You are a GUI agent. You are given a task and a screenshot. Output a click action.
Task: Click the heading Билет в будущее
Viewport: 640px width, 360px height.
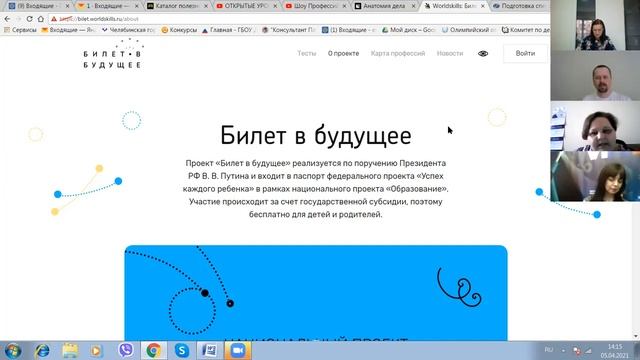click(x=316, y=136)
